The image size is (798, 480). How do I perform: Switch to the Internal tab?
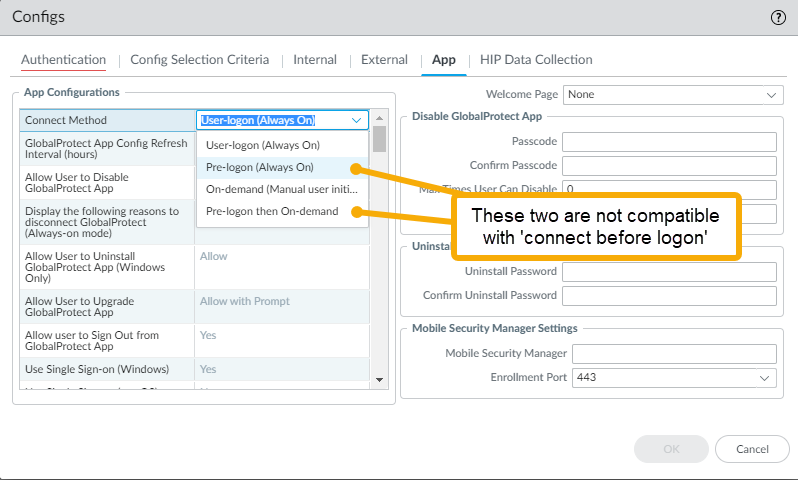315,60
